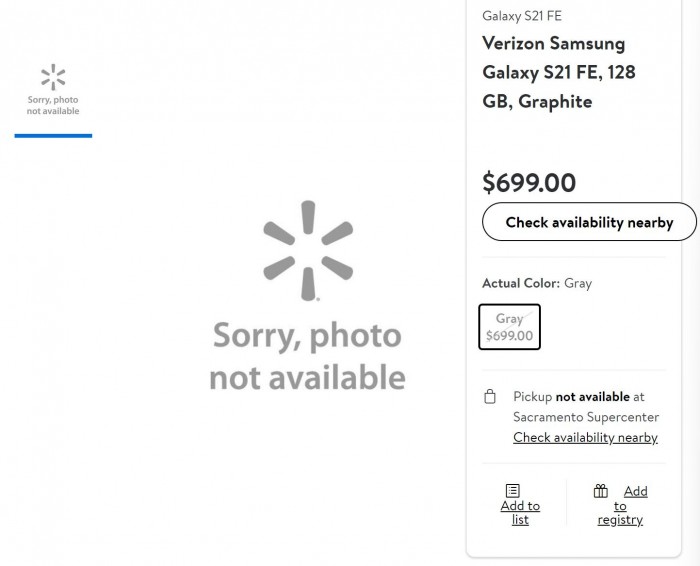
Task: Open the underlined Check availability nearby link
Action: click(x=585, y=437)
